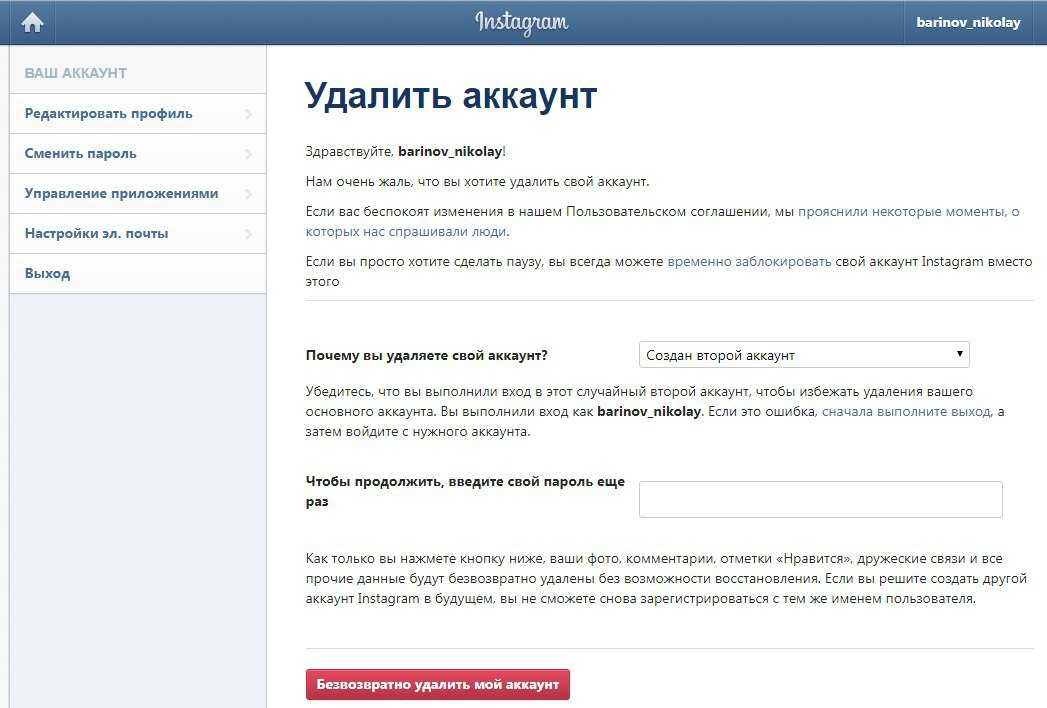The image size is (1047, 708).
Task: Click chevron next to Управление приложениями
Action: 248,194
